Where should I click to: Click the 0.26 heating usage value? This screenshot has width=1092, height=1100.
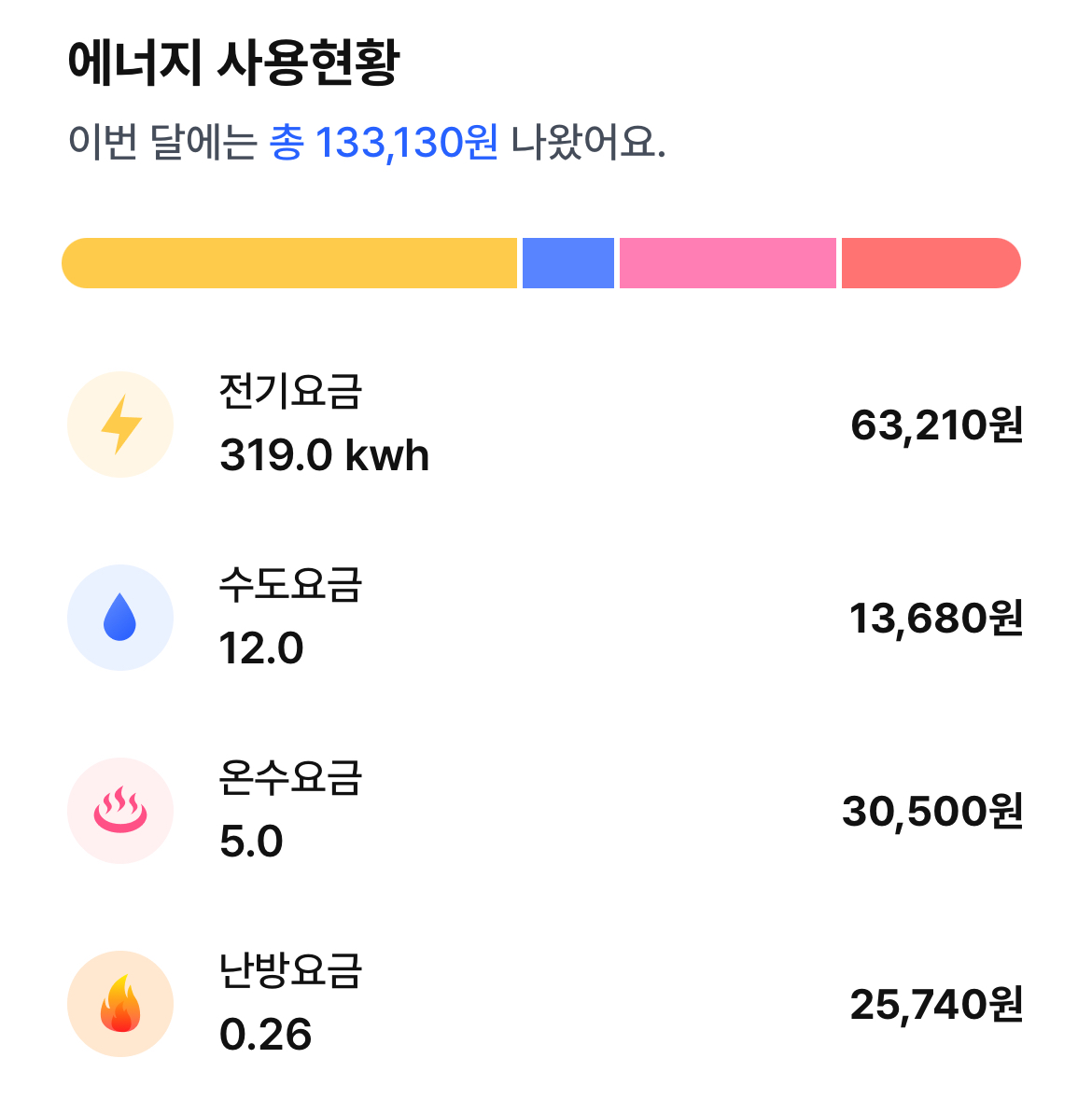[x=265, y=1035]
